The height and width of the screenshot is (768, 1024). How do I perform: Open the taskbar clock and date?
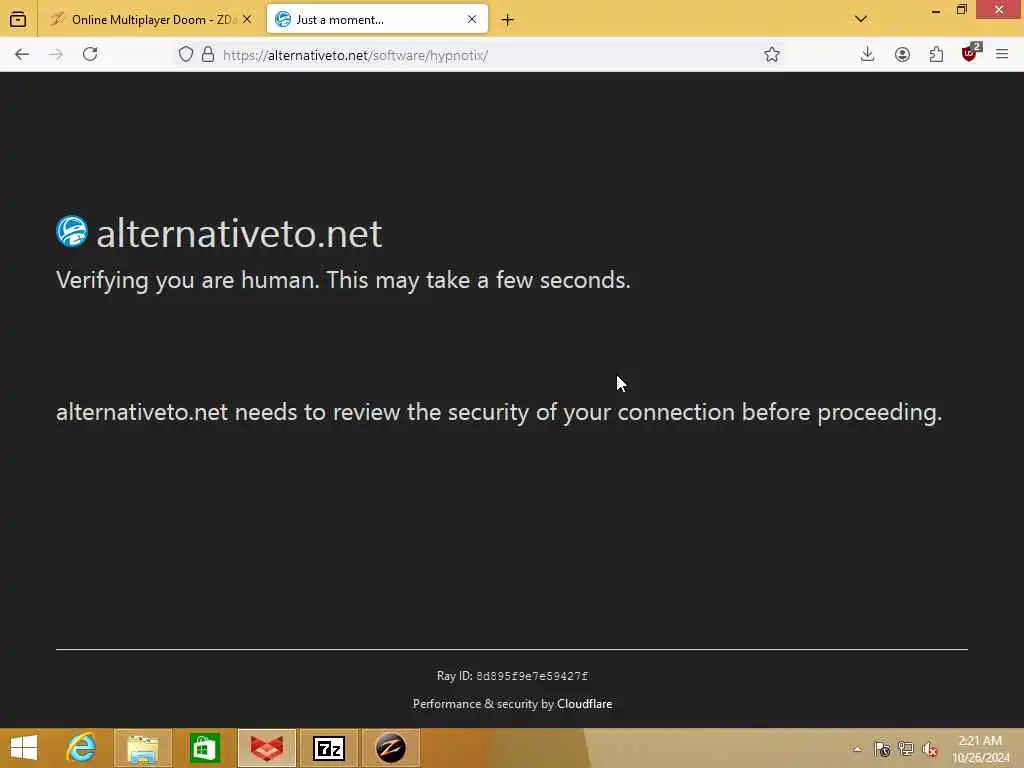(x=980, y=748)
